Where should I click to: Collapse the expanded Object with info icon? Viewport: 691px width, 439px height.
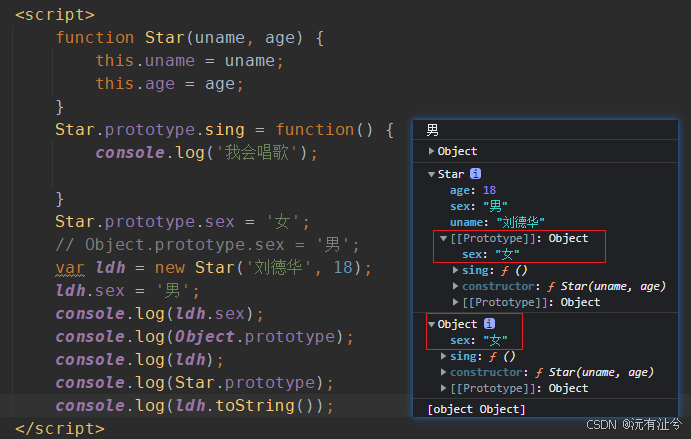[x=431, y=324]
